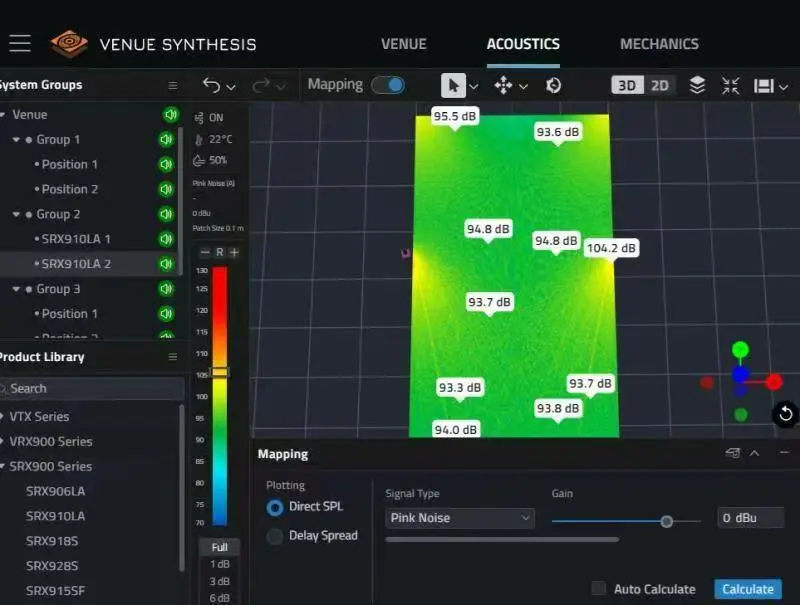Select the pointer selection tool

[453, 86]
